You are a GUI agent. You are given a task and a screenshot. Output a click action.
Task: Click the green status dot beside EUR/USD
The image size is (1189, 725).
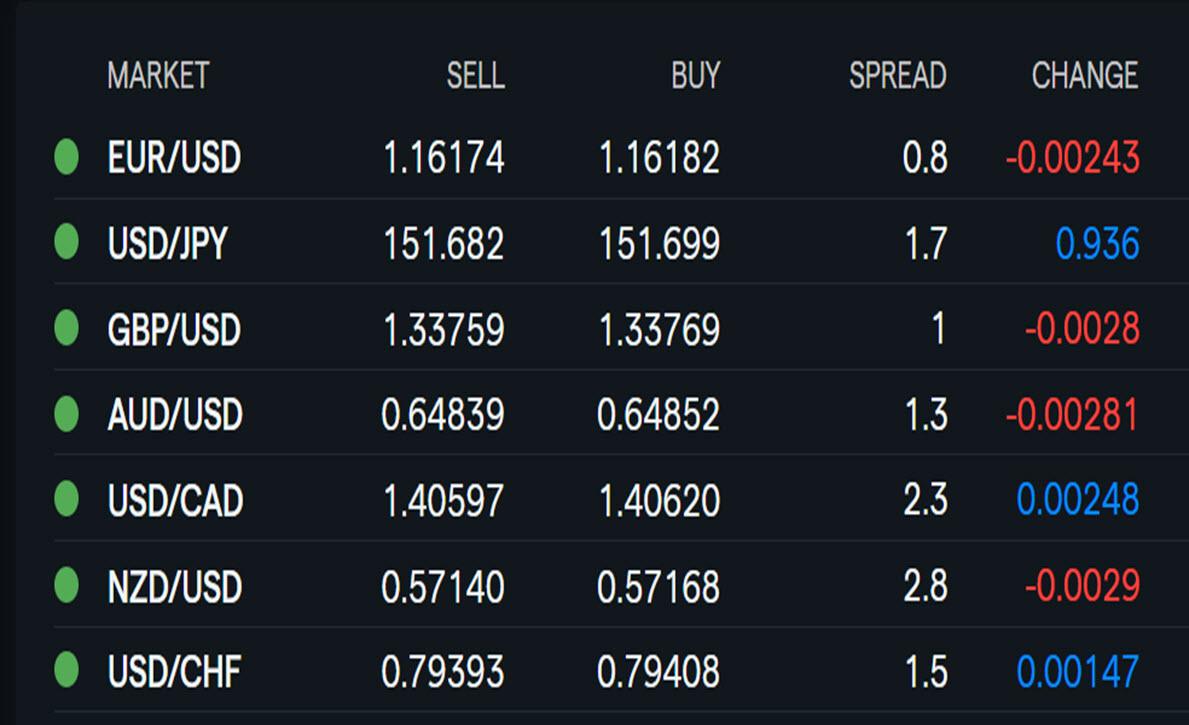[x=67, y=157]
